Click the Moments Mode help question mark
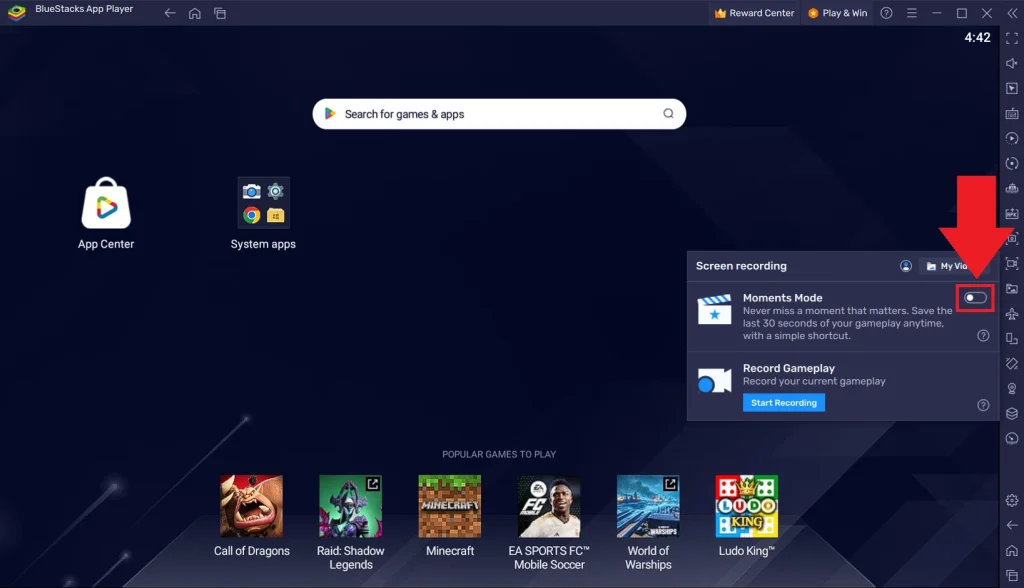This screenshot has width=1024, height=588. [x=982, y=336]
